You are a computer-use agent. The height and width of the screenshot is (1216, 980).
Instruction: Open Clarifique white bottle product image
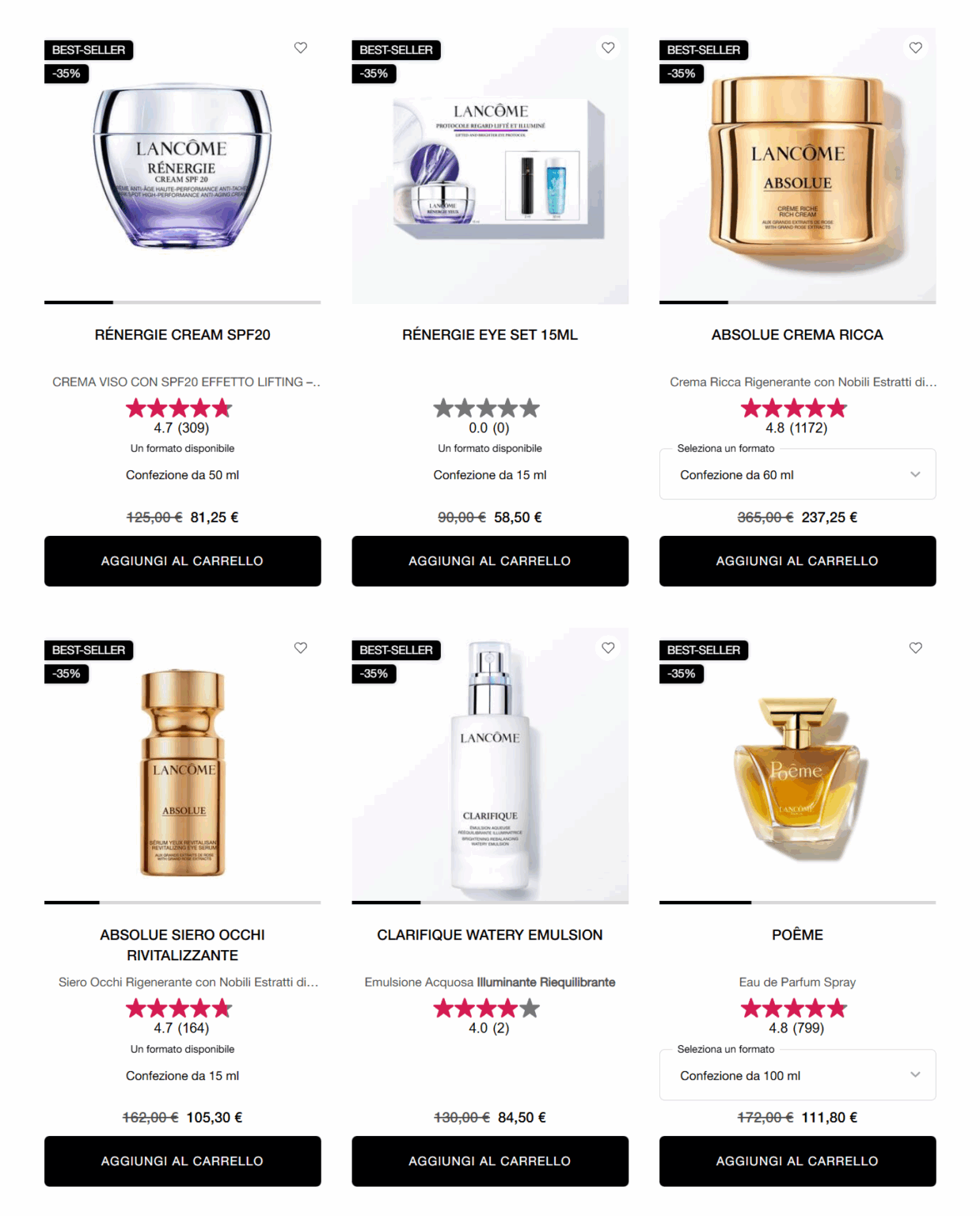pos(490,765)
